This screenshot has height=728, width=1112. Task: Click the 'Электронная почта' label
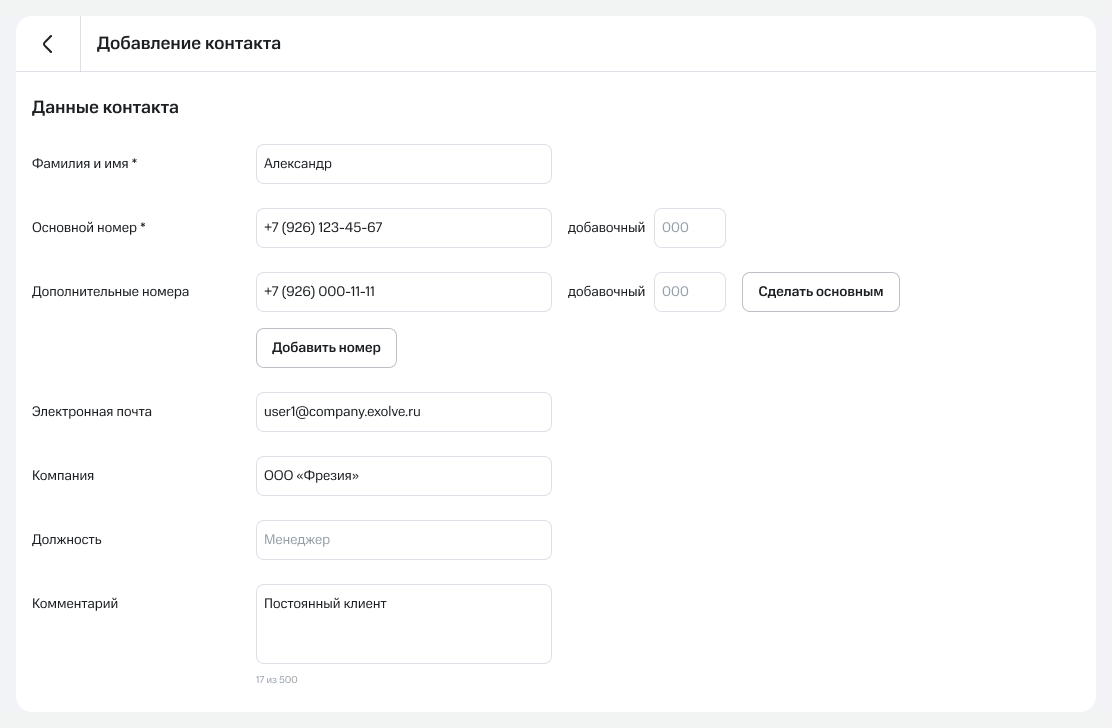click(x=92, y=412)
